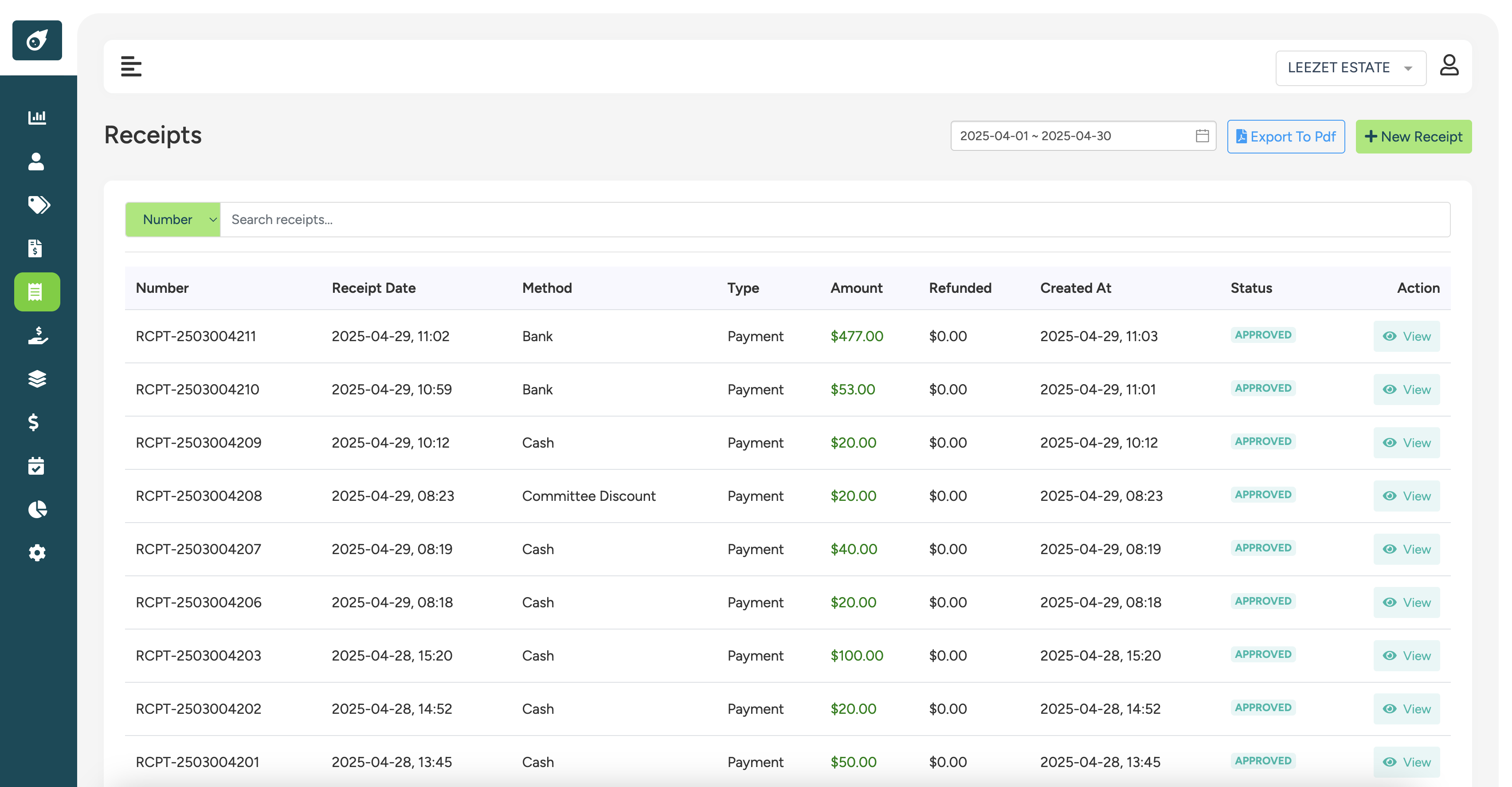Click the $50.00 amount
This screenshot has height=787, width=1512.
pos(854,762)
